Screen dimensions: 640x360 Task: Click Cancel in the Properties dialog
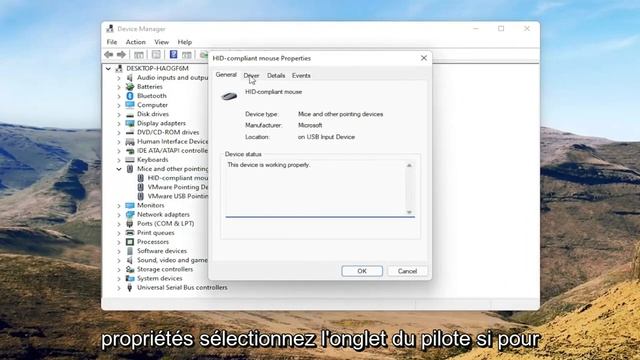pos(407,271)
